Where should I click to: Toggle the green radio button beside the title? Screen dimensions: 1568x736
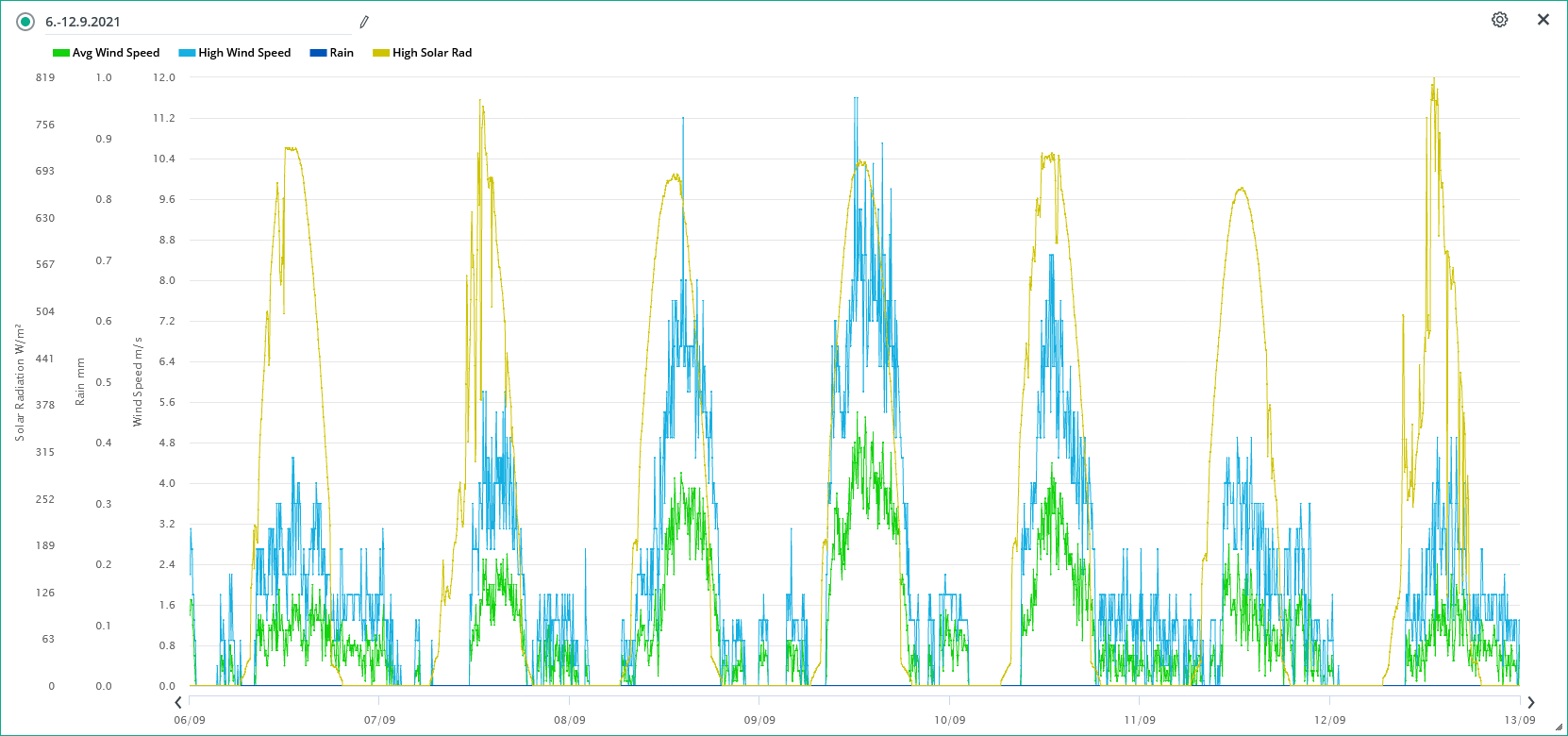click(x=25, y=22)
